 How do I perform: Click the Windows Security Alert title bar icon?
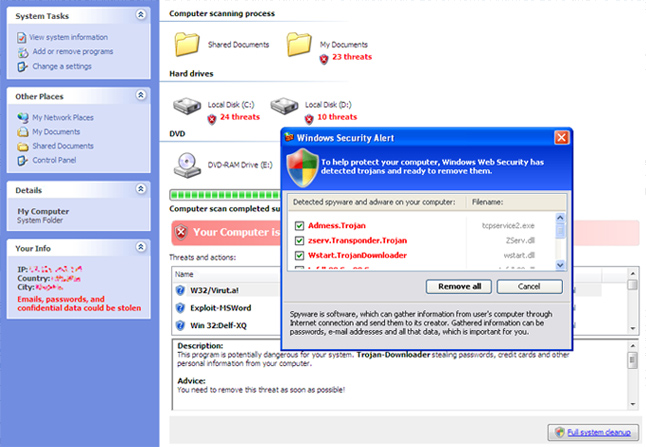click(289, 137)
